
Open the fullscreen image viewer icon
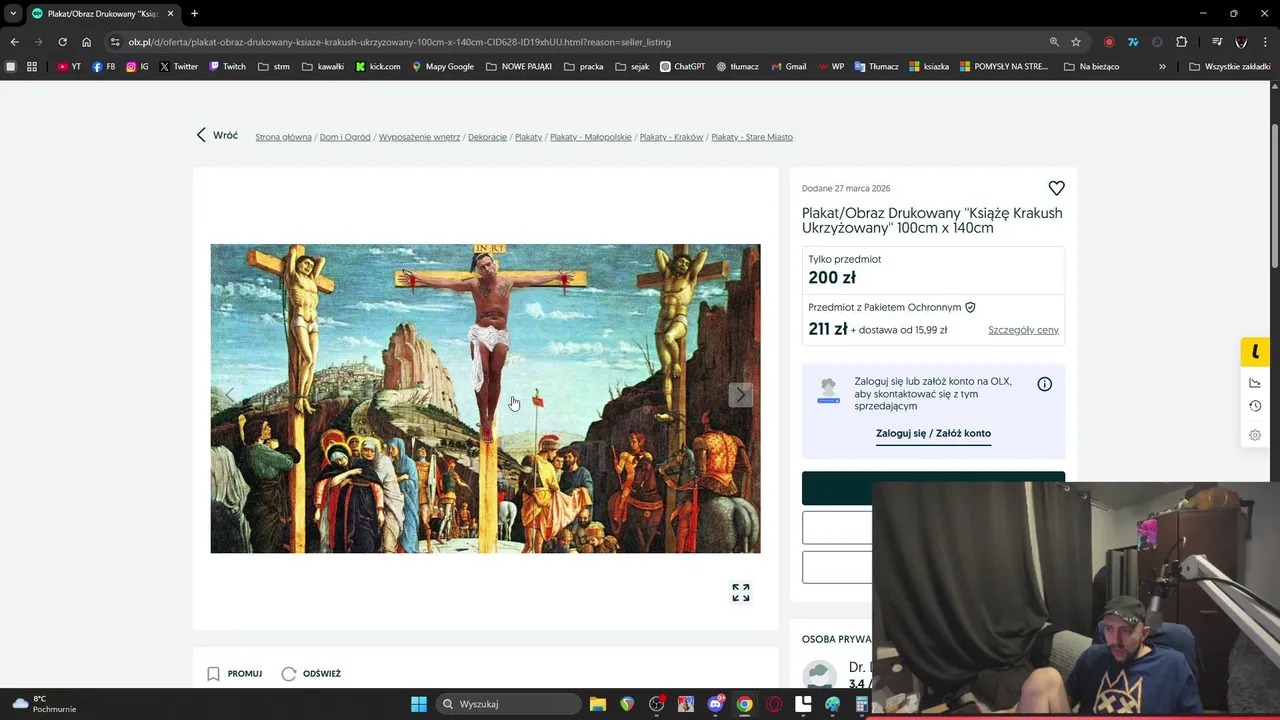741,593
